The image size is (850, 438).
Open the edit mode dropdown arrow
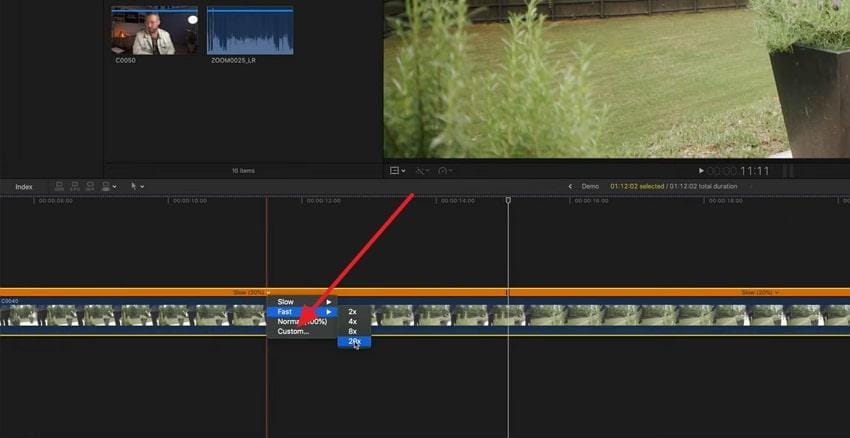click(114, 187)
